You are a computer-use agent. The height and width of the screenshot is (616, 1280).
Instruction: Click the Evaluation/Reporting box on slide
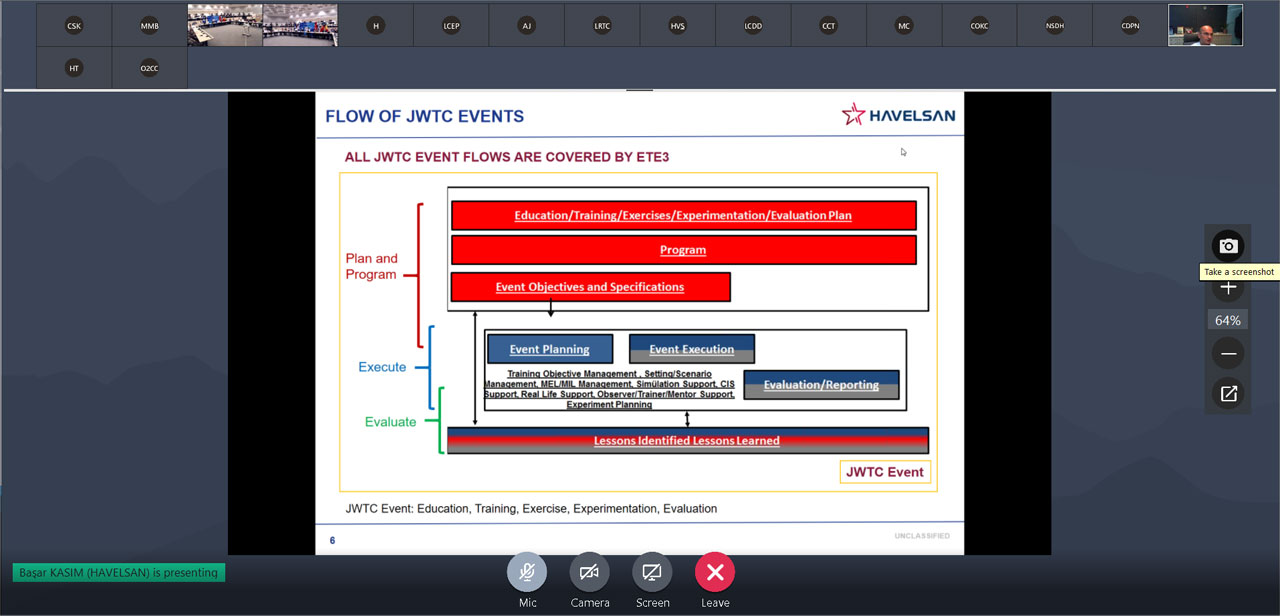coord(821,385)
